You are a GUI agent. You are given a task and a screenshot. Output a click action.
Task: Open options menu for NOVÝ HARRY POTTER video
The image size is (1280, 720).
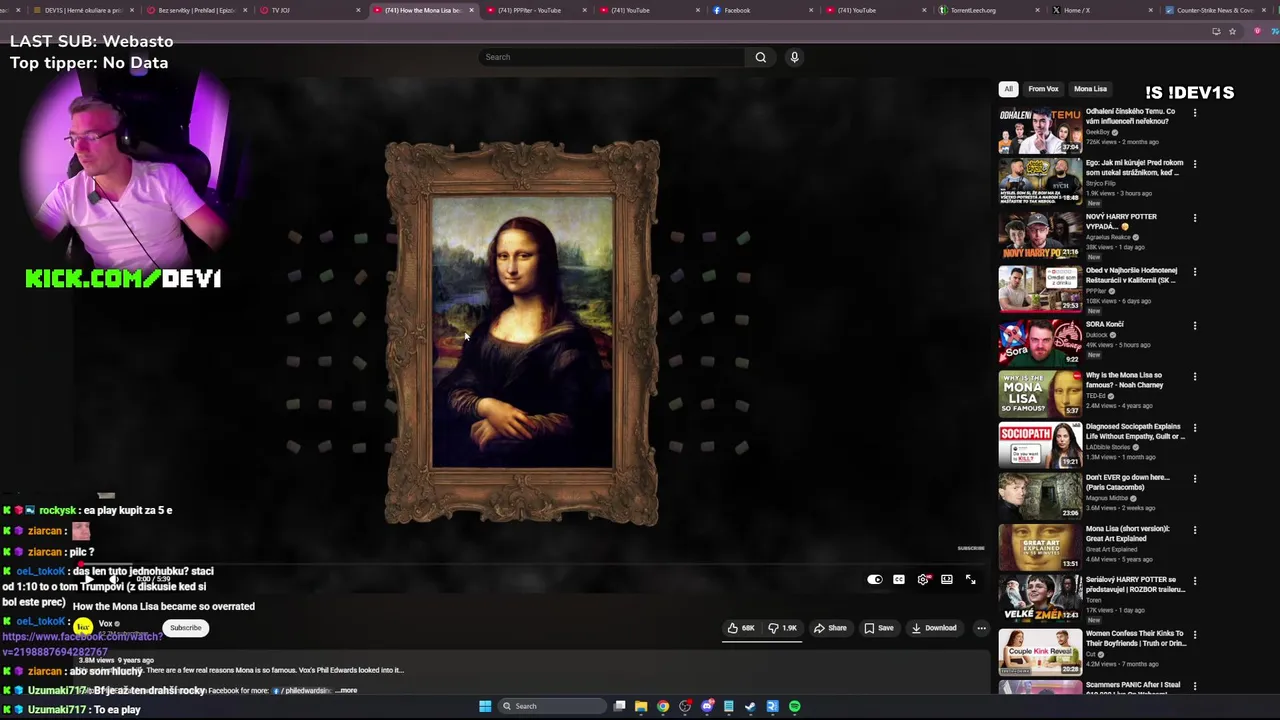point(1195,218)
